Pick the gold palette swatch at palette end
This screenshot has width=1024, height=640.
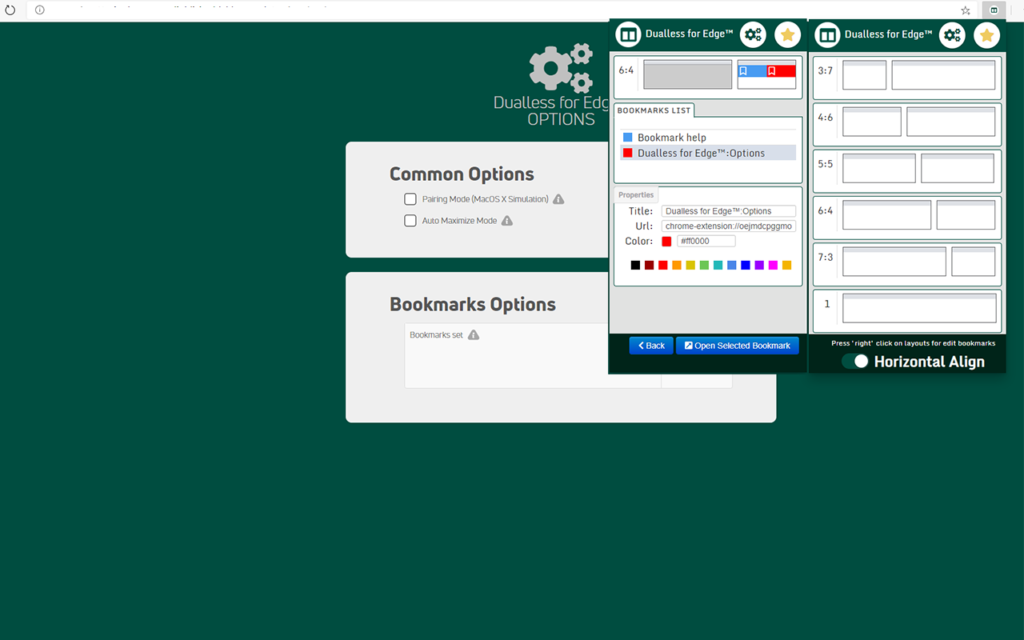[x=786, y=265]
